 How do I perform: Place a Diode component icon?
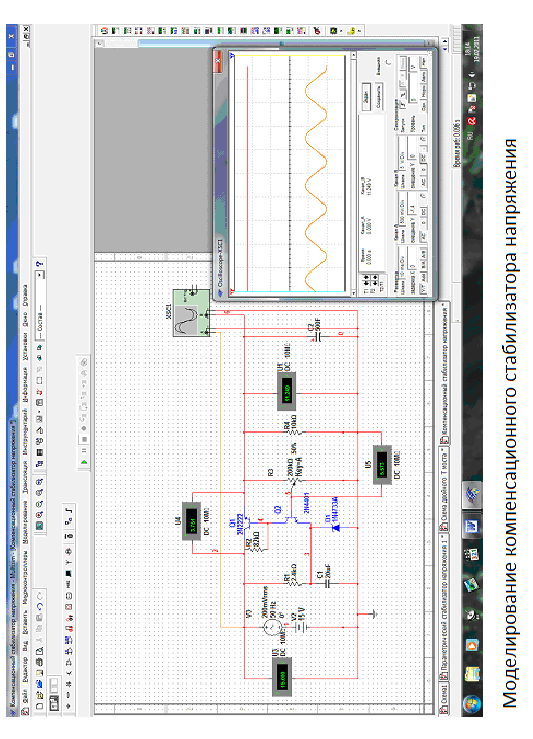pos(69,684)
